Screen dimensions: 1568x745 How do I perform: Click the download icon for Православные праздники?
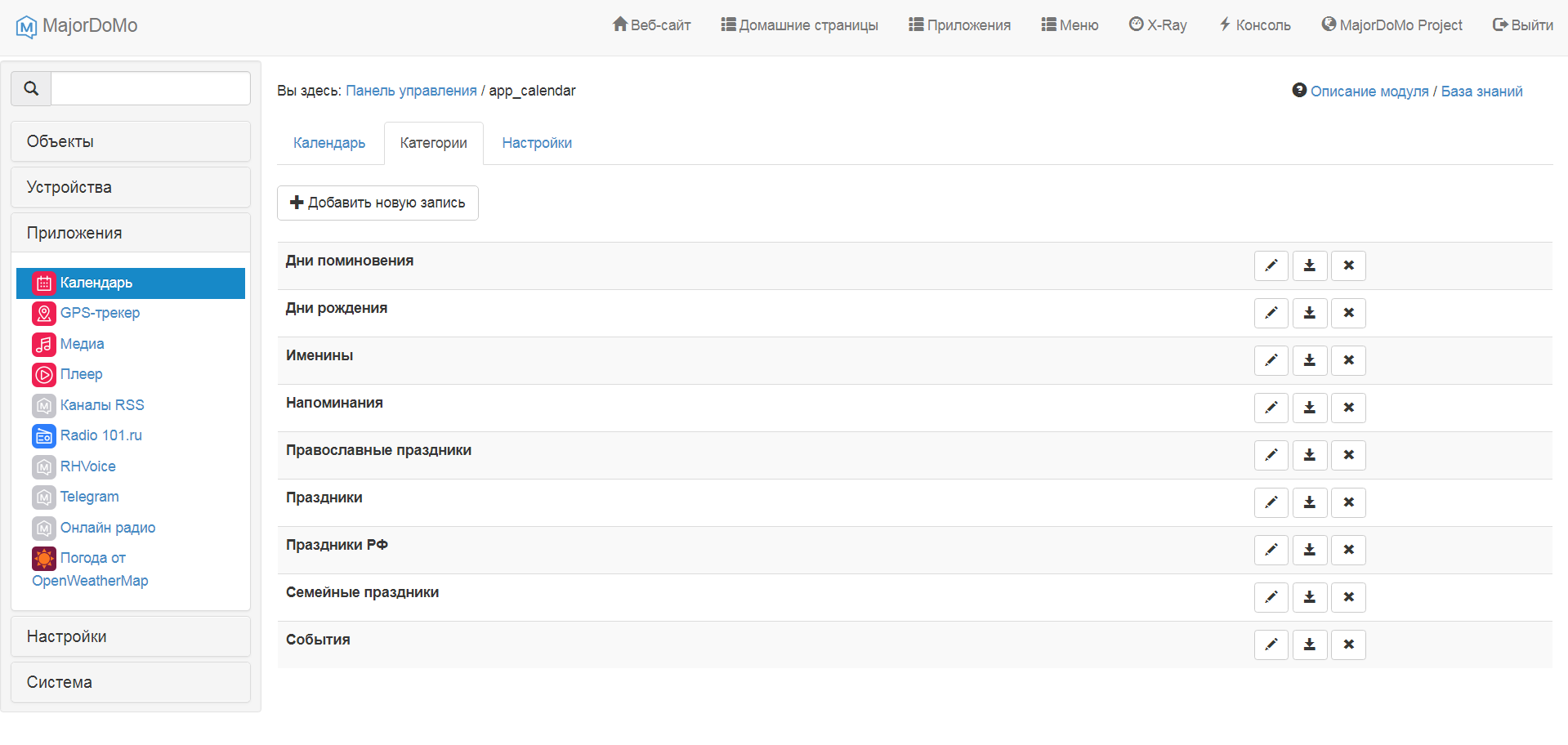1309,455
